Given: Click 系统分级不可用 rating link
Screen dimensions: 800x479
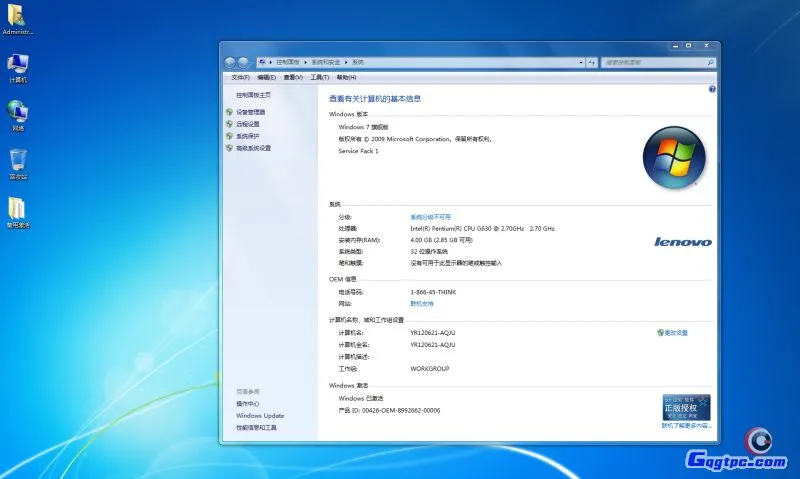Looking at the screenshot, I should point(431,217).
